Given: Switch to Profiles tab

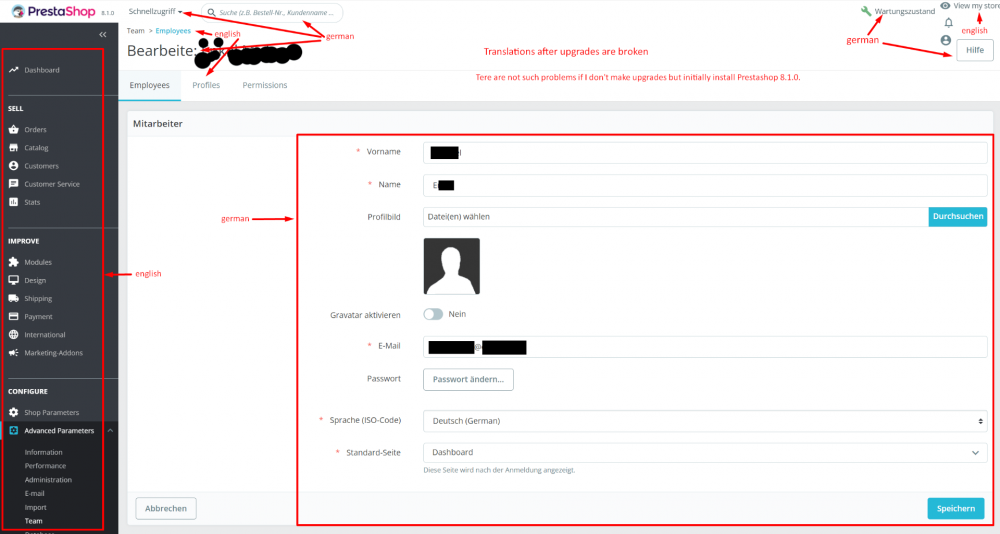Looking at the screenshot, I should (206, 85).
